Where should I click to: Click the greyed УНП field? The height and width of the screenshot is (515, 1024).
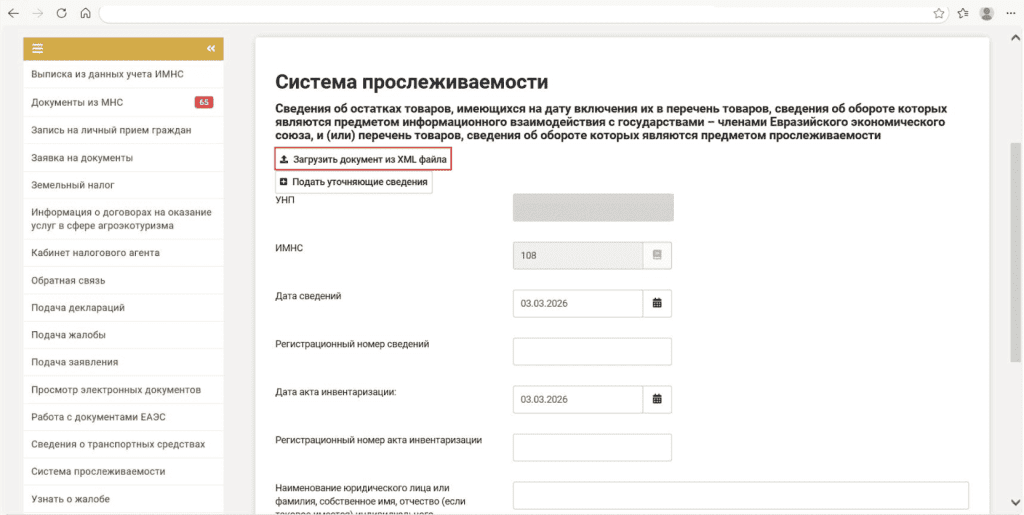[x=593, y=208]
